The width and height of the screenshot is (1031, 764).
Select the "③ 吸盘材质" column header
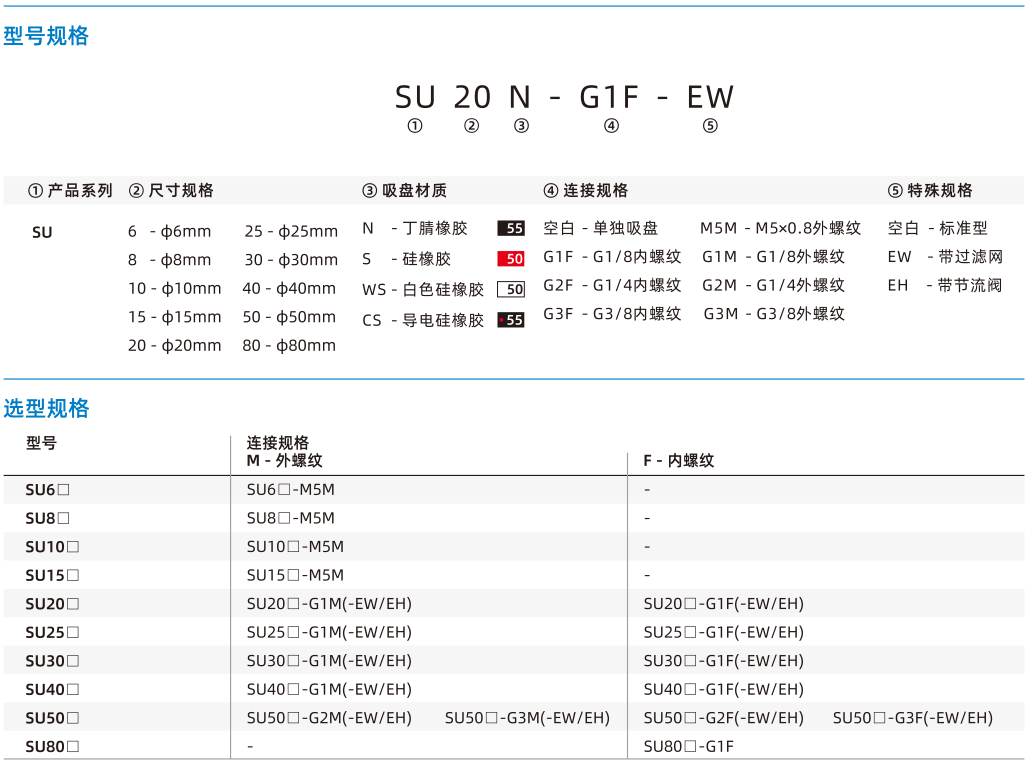[x=404, y=191]
